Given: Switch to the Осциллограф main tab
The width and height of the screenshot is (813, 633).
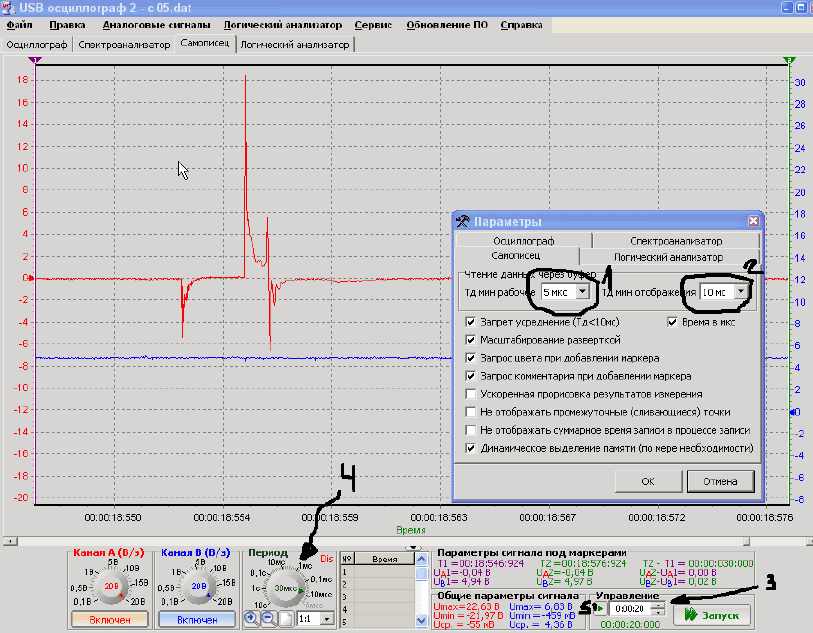Looking at the screenshot, I should [x=37, y=45].
